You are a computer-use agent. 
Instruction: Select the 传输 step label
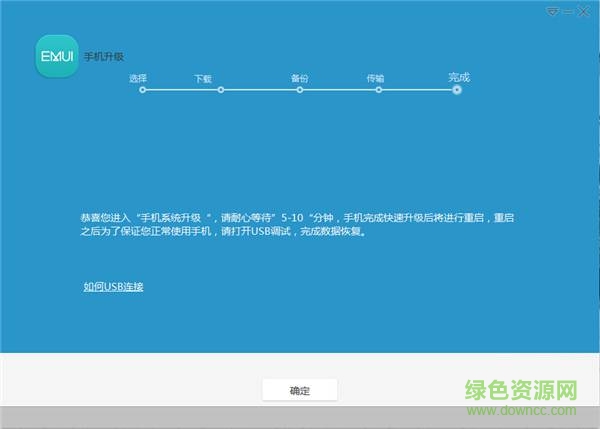(x=375, y=77)
